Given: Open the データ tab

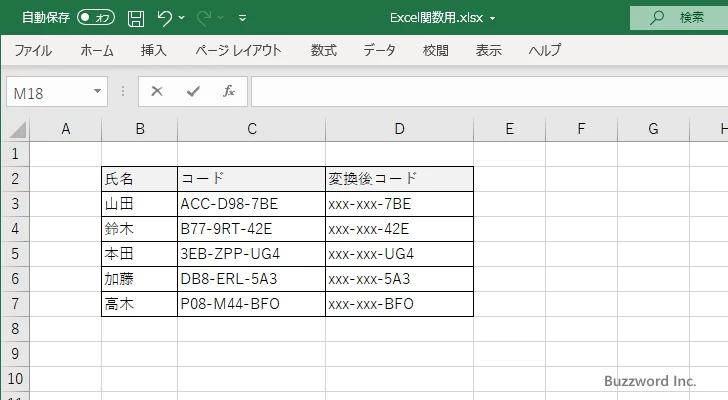Looking at the screenshot, I should coord(379,50).
